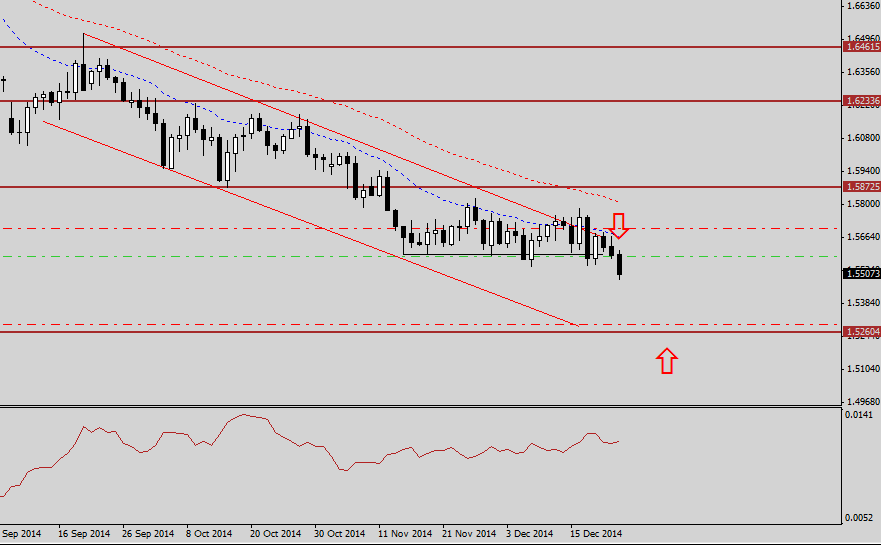Click the 1.51040 price axis label
The width and height of the screenshot is (881, 545).
[x=860, y=369]
